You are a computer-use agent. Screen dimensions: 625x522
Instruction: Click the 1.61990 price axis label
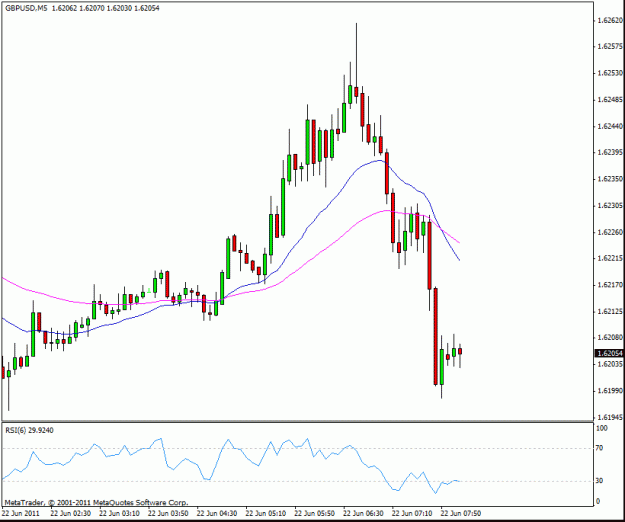tap(610, 391)
